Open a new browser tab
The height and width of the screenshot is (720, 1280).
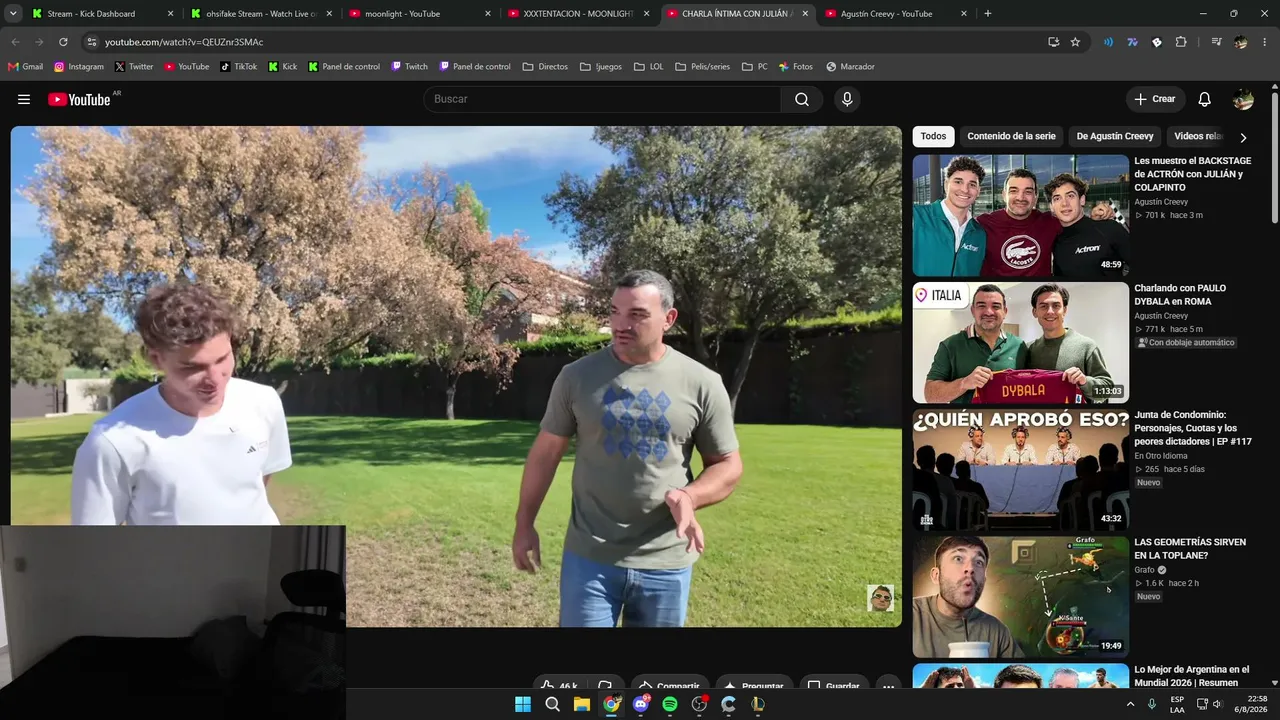988,14
